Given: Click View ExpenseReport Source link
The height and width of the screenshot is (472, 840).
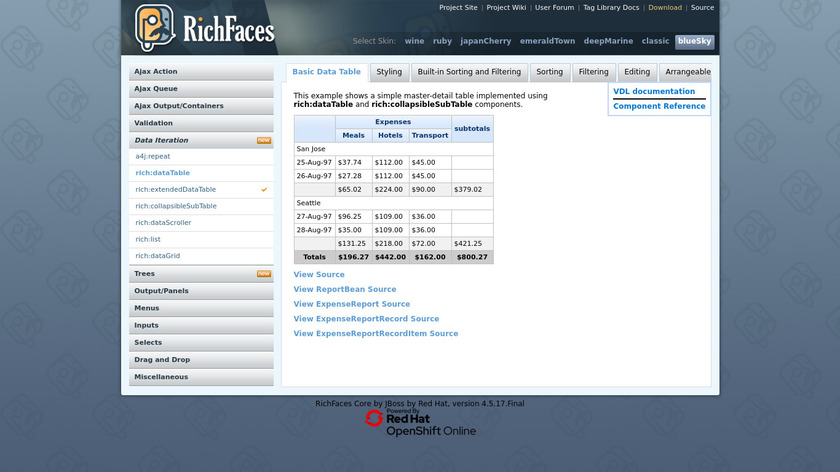Looking at the screenshot, I should (351, 304).
